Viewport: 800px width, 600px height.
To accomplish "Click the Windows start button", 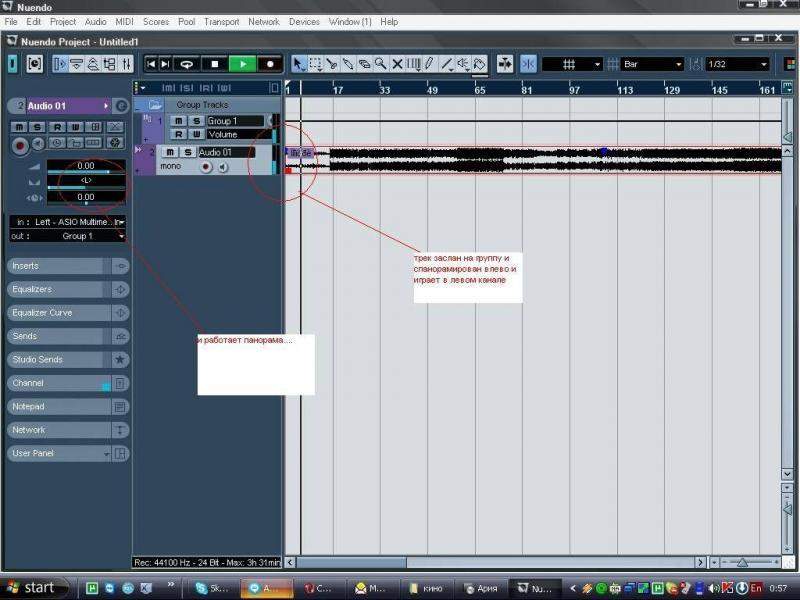I will [x=34, y=588].
